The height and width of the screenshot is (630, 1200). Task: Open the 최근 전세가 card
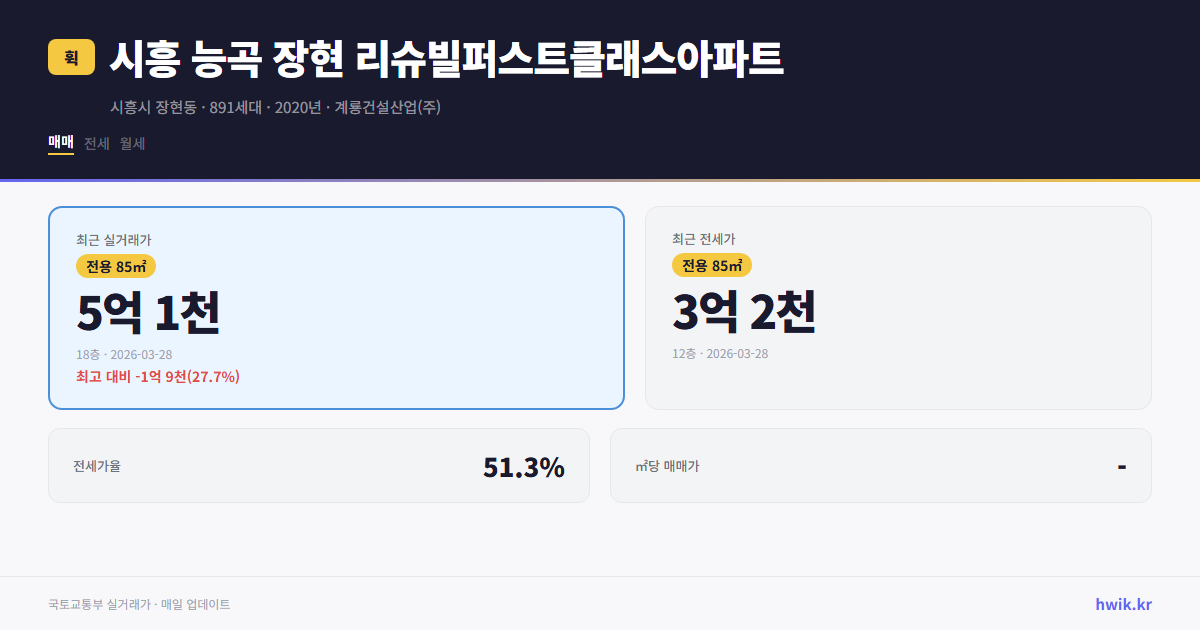coord(898,307)
